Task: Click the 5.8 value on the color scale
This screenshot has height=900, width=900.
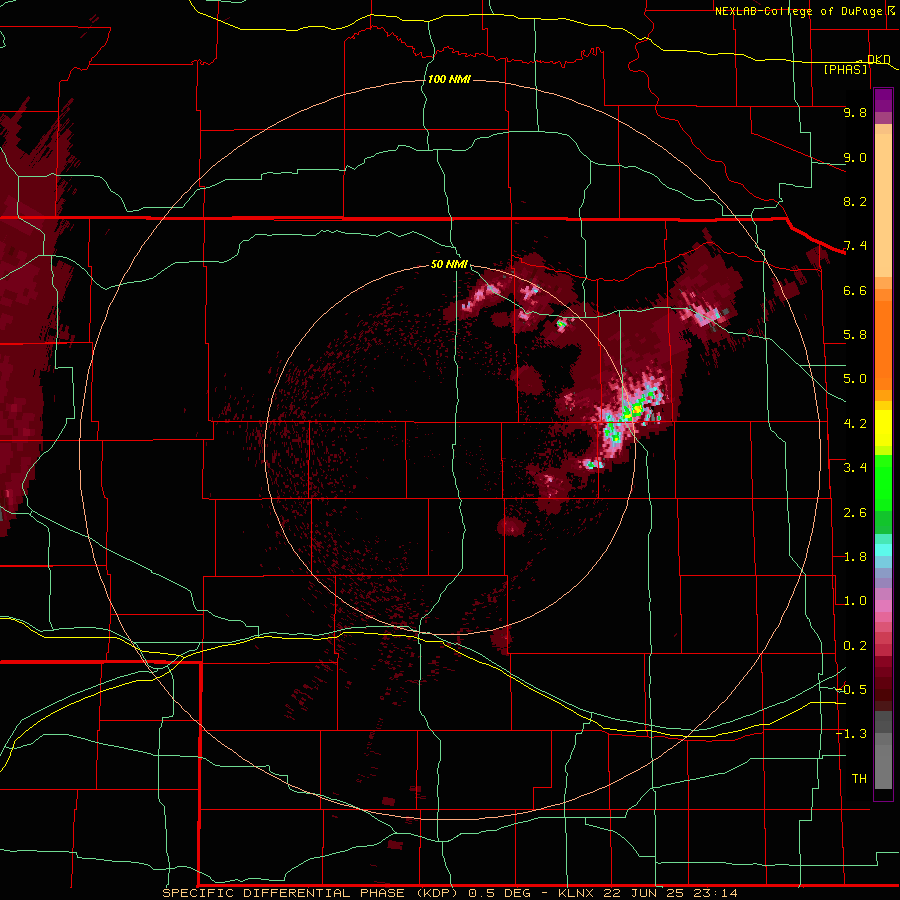Action: click(855, 335)
